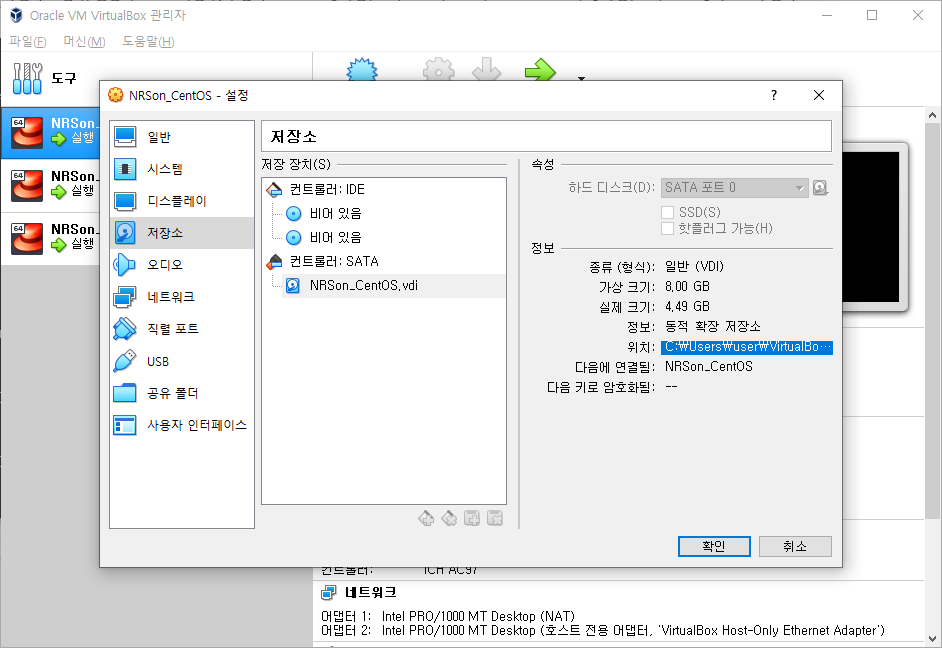This screenshot has height=648, width=942.
Task: Click the 동적 확장 저장소 value
Action: [713, 326]
